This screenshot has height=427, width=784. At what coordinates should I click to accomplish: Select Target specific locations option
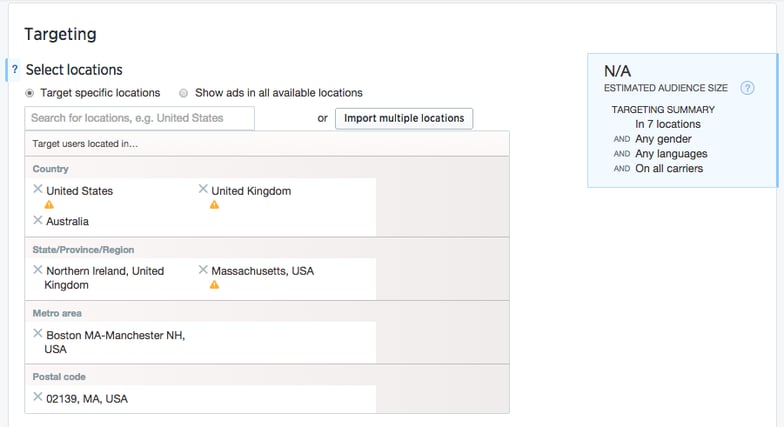pos(29,93)
